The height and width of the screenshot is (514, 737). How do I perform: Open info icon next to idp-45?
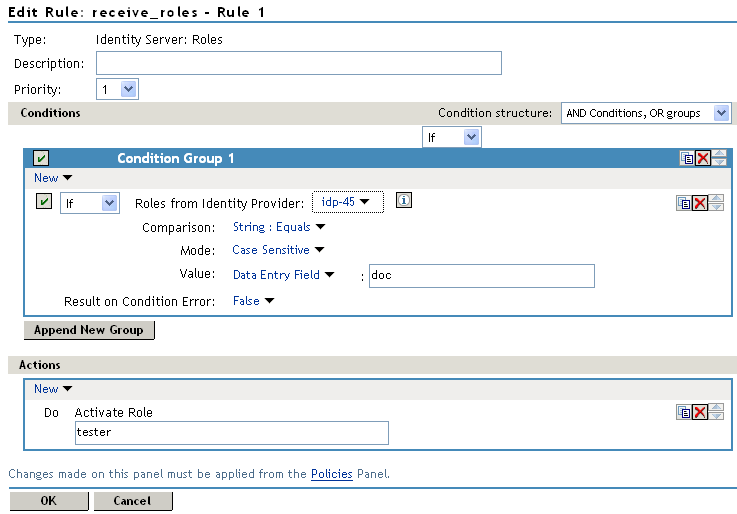(404, 201)
